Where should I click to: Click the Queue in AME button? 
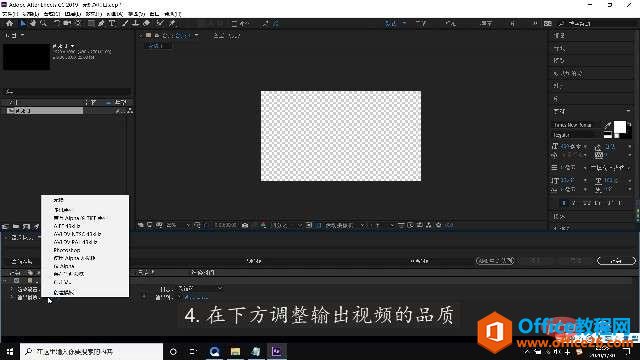pos(495,260)
